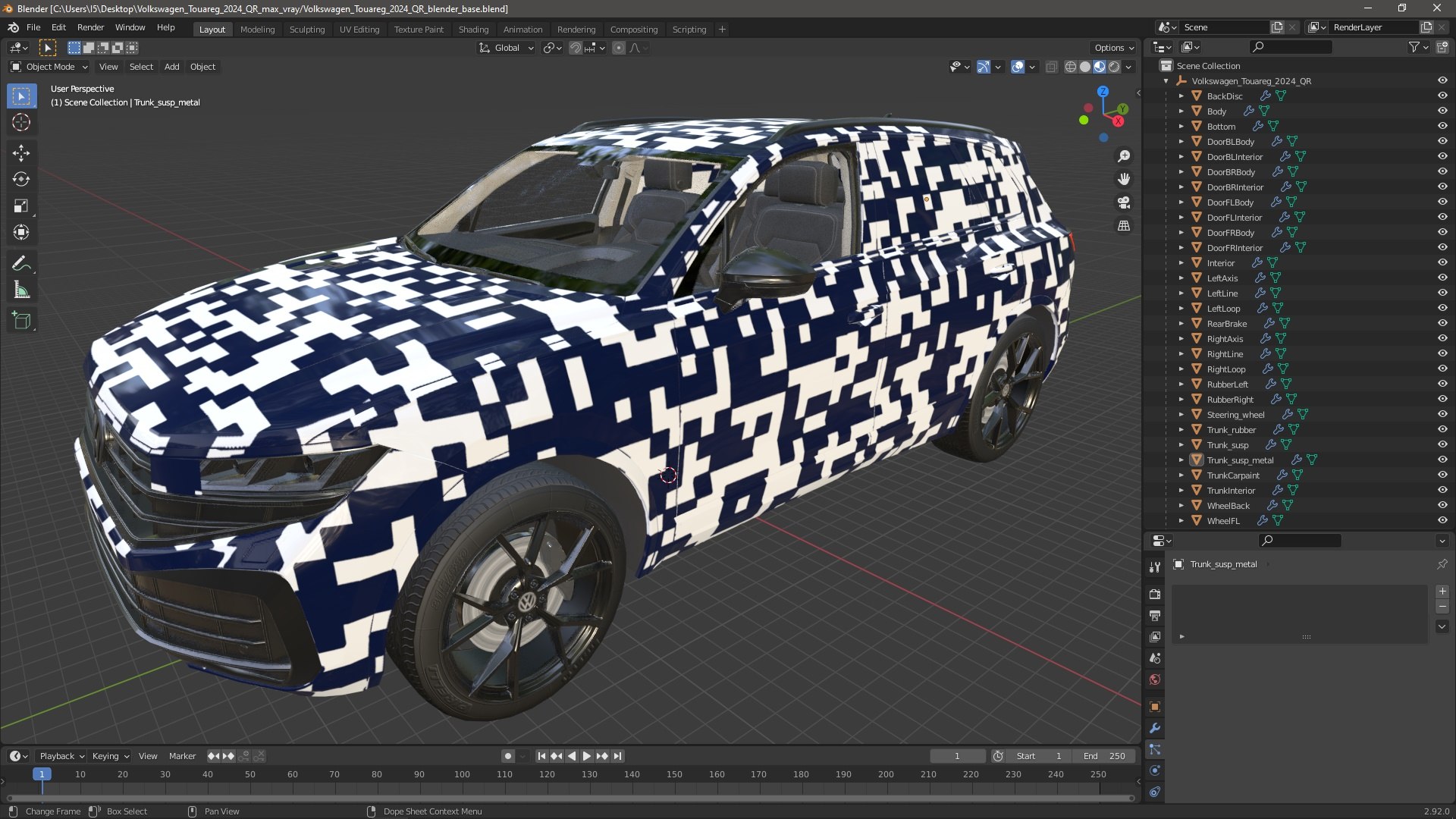Screen dimensions: 1456x819
Task: Toggle visibility of Volkswagen_Touareg_2024_QR collection
Action: (1442, 80)
